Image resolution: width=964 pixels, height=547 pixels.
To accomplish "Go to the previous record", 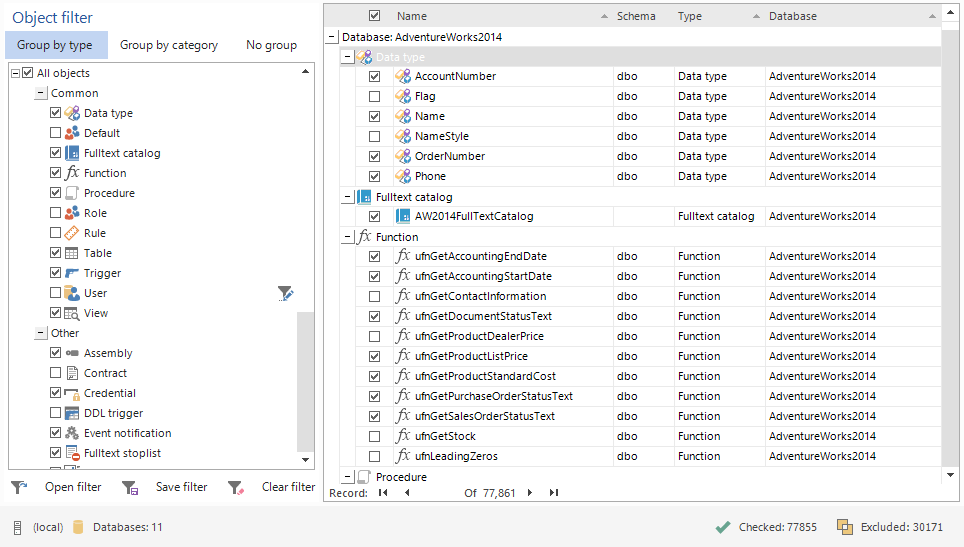I will coord(407,493).
